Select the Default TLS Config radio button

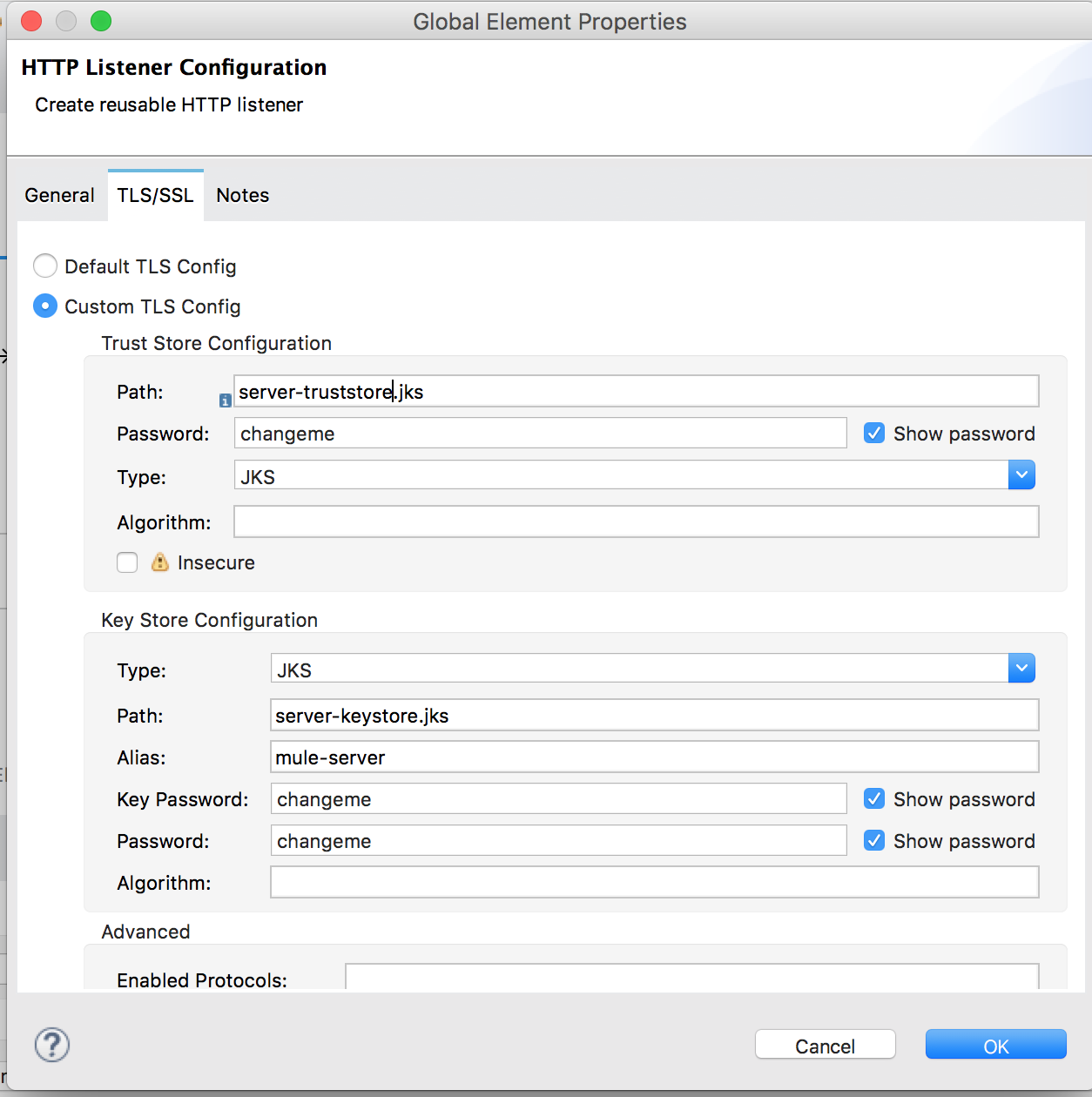pyautogui.click(x=45, y=266)
